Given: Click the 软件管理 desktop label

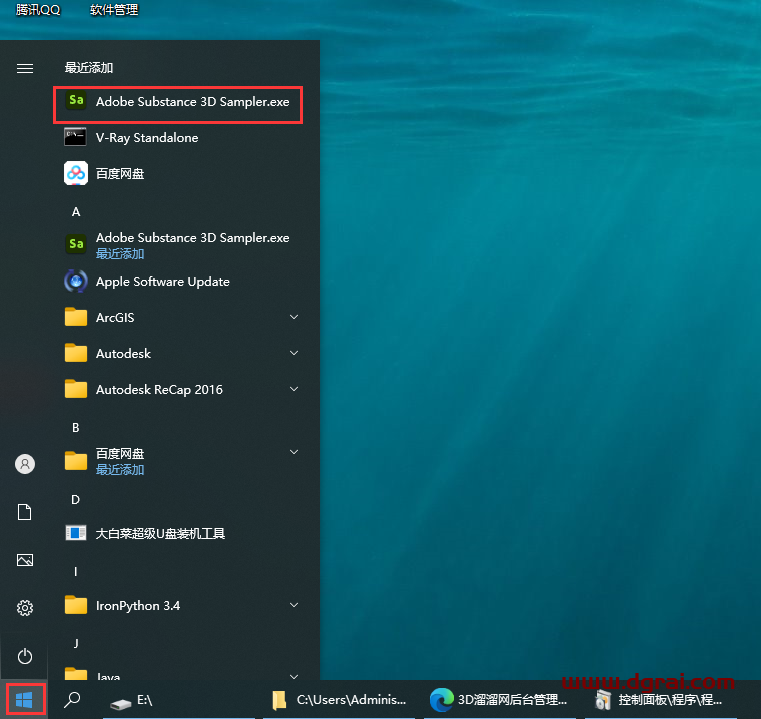Looking at the screenshot, I should (114, 10).
